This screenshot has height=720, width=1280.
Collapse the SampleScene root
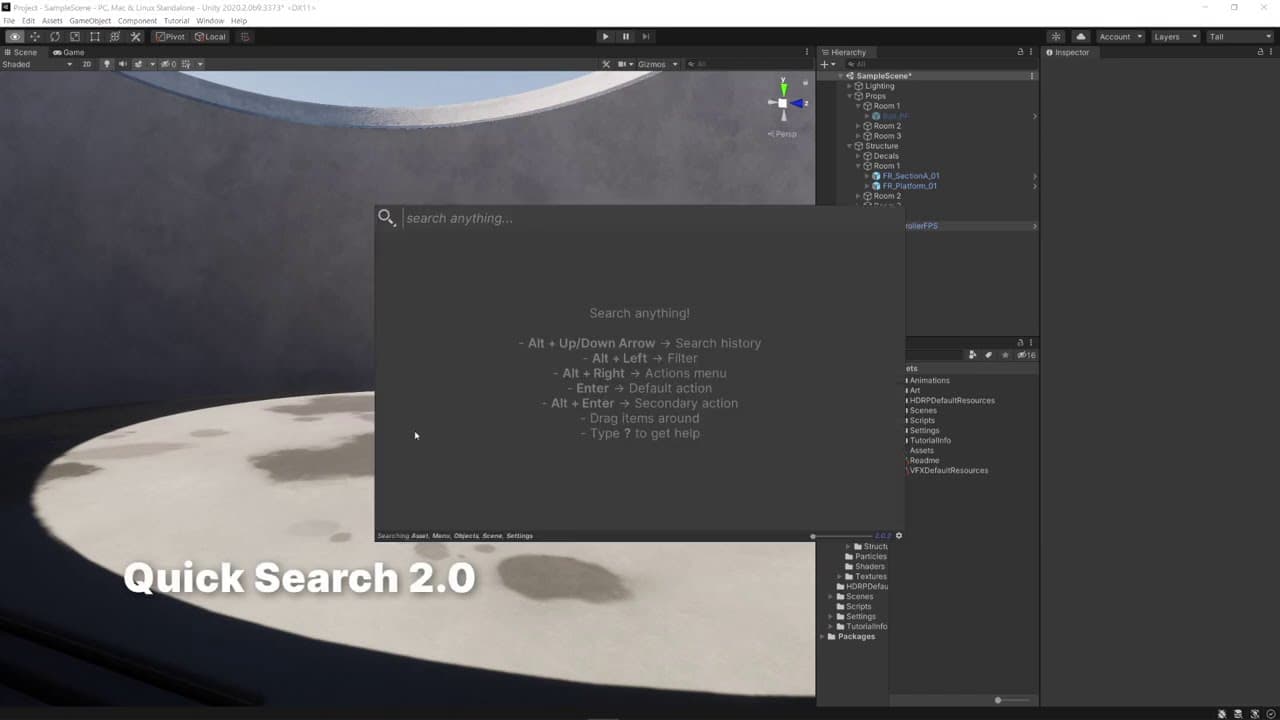tap(841, 76)
